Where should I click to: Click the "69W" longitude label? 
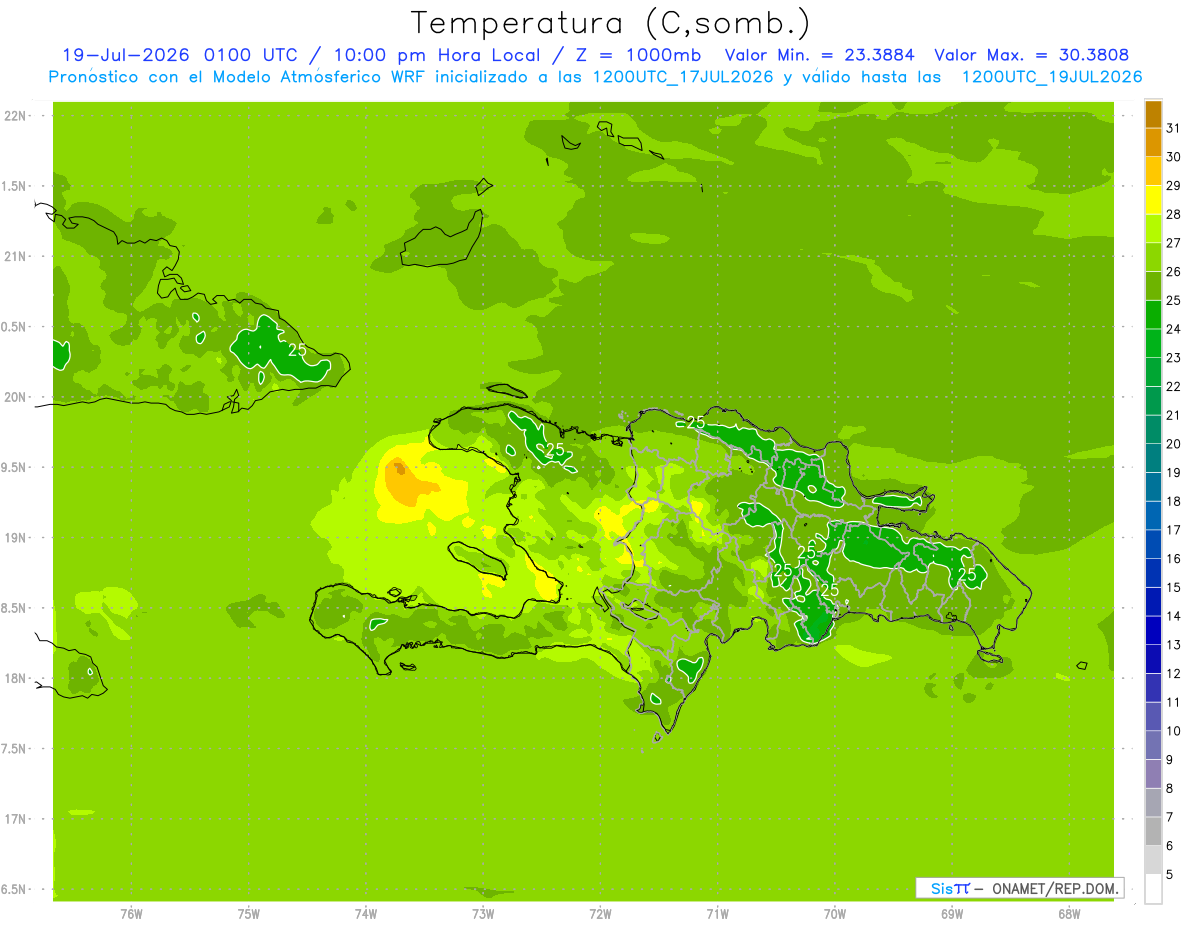951,913
